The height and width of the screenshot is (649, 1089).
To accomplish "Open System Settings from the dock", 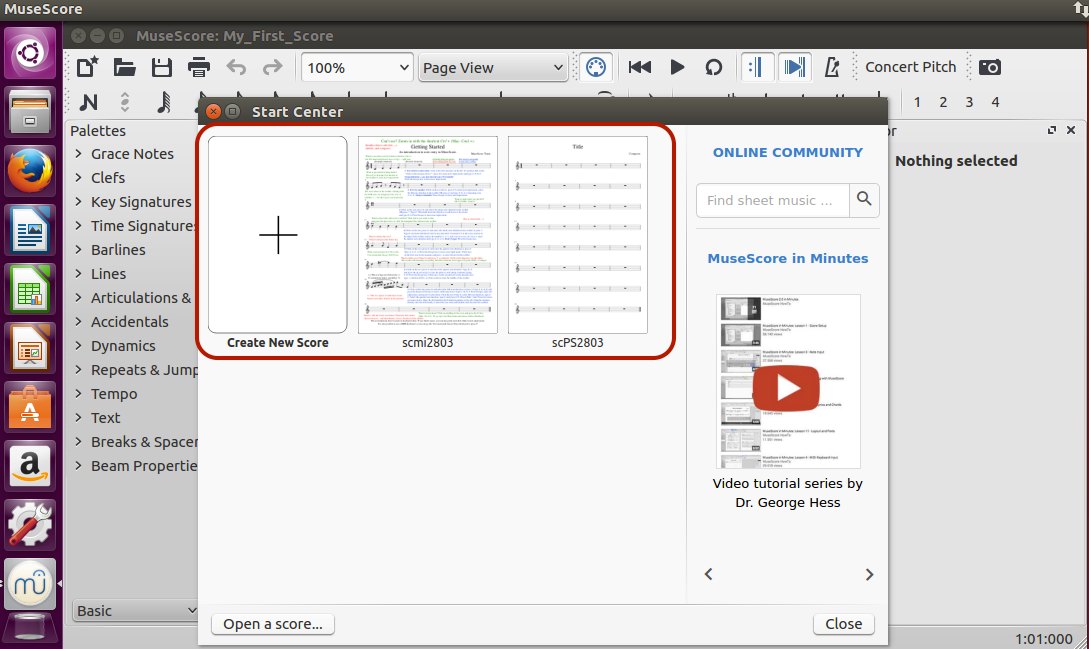I will [x=30, y=525].
